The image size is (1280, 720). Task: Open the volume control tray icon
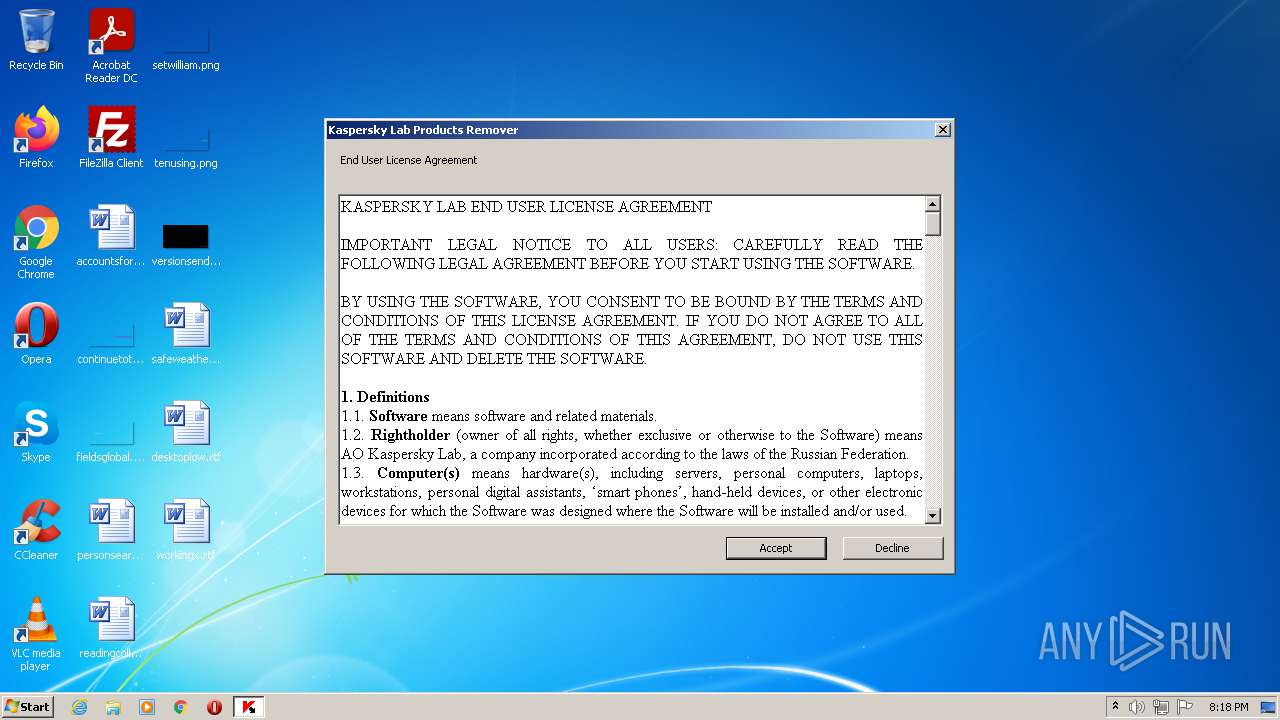click(x=1137, y=707)
